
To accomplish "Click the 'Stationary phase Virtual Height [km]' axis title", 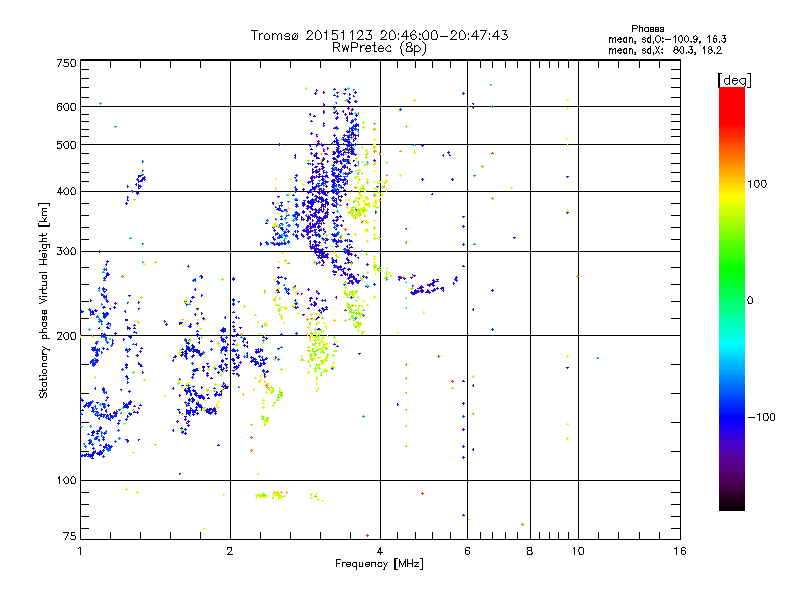I will tap(43, 300).
